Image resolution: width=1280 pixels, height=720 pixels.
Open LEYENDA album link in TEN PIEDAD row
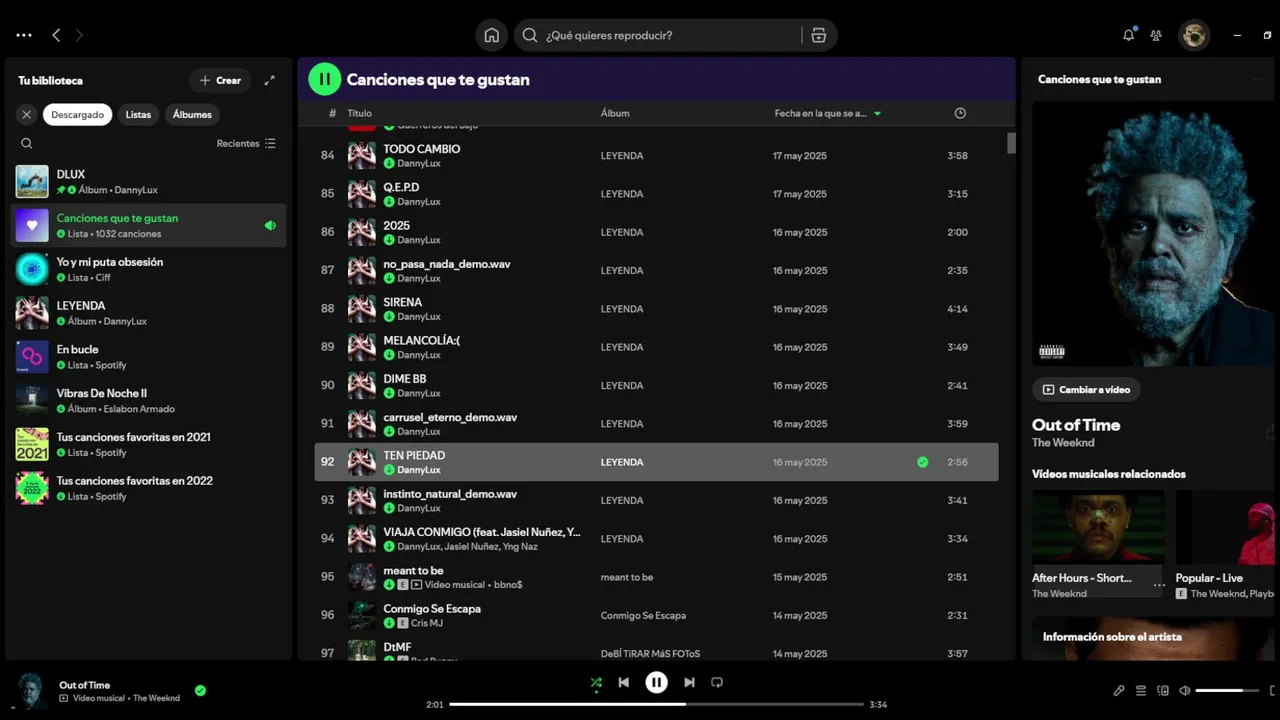click(622, 462)
